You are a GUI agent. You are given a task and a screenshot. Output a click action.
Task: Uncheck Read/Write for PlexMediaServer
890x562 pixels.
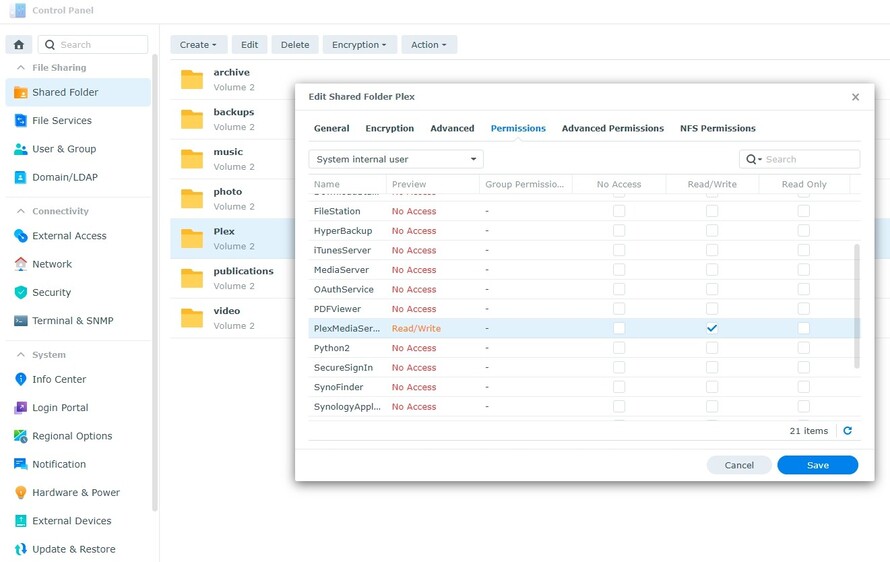(x=712, y=328)
